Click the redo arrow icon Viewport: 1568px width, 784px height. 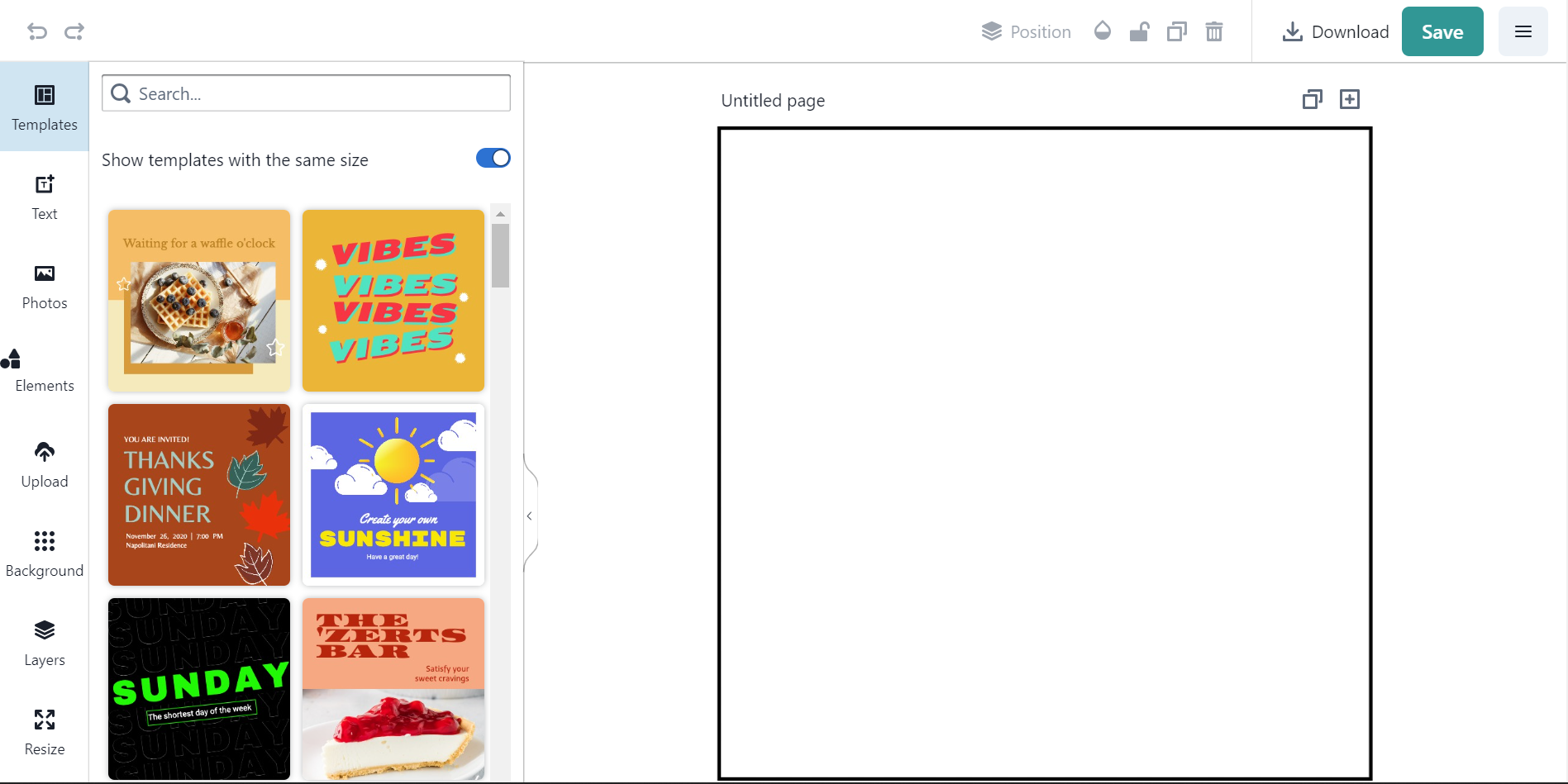pos(74,31)
